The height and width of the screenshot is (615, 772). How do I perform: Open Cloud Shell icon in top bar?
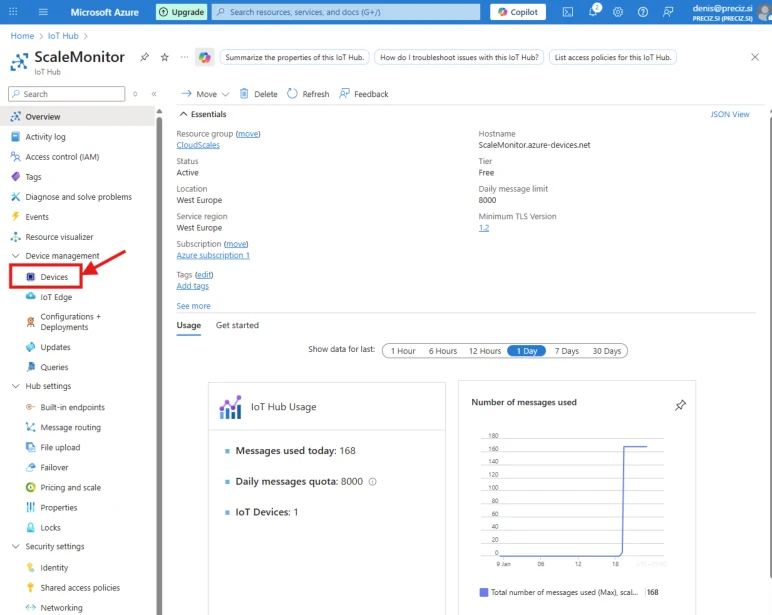coord(568,12)
